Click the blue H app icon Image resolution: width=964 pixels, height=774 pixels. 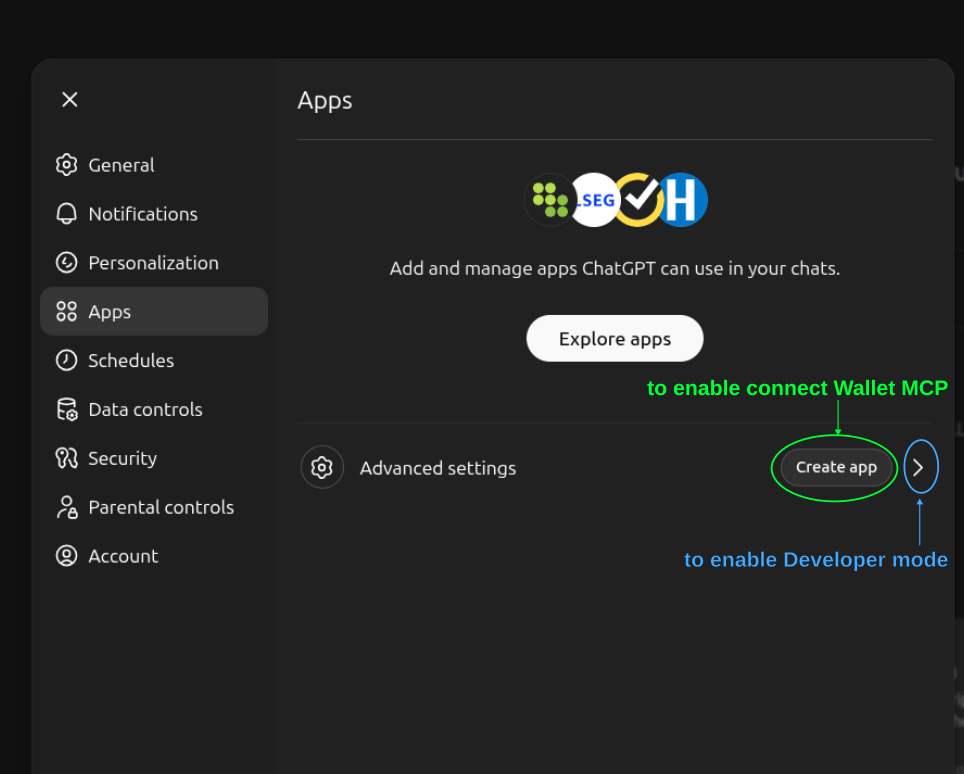pyautogui.click(x=683, y=200)
